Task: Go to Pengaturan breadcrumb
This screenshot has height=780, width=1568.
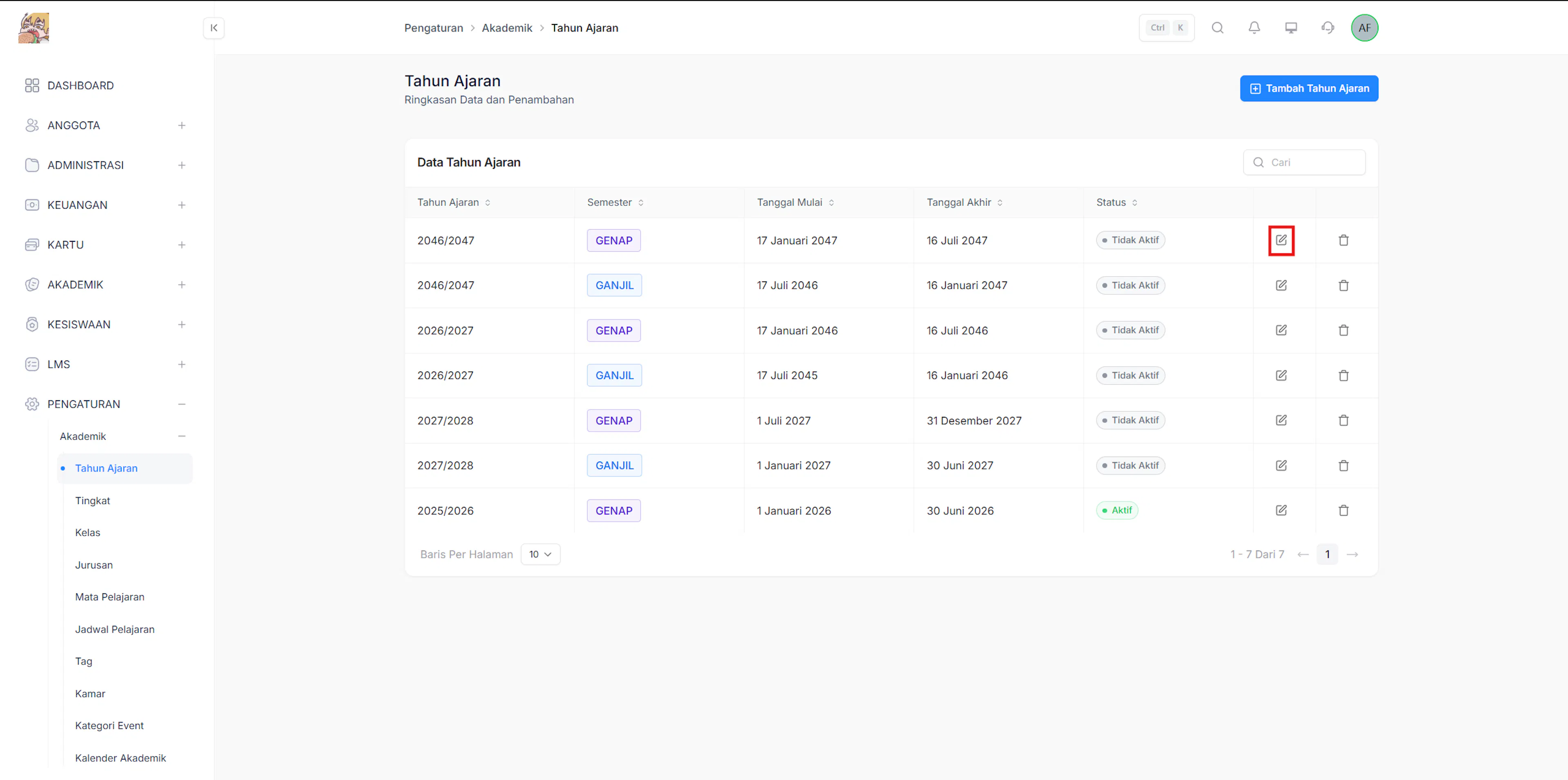Action: 433,28
